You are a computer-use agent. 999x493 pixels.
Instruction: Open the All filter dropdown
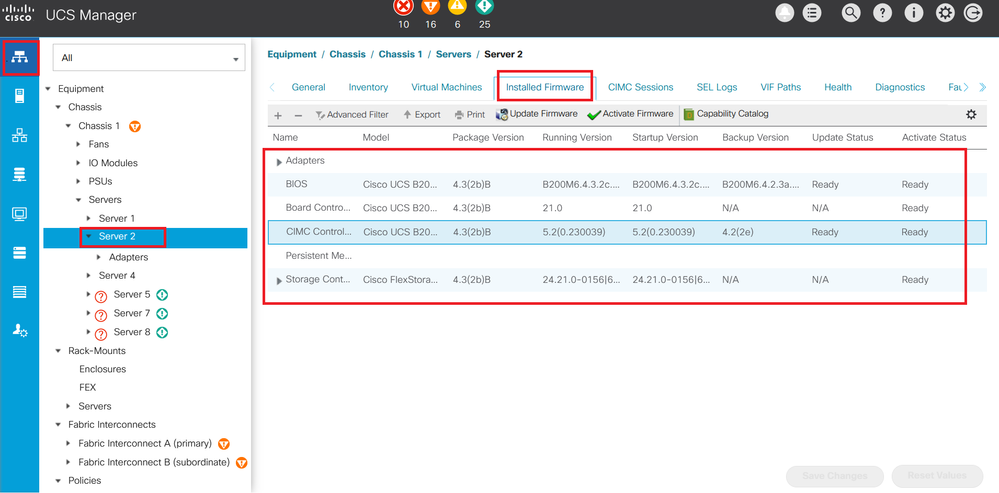(149, 58)
